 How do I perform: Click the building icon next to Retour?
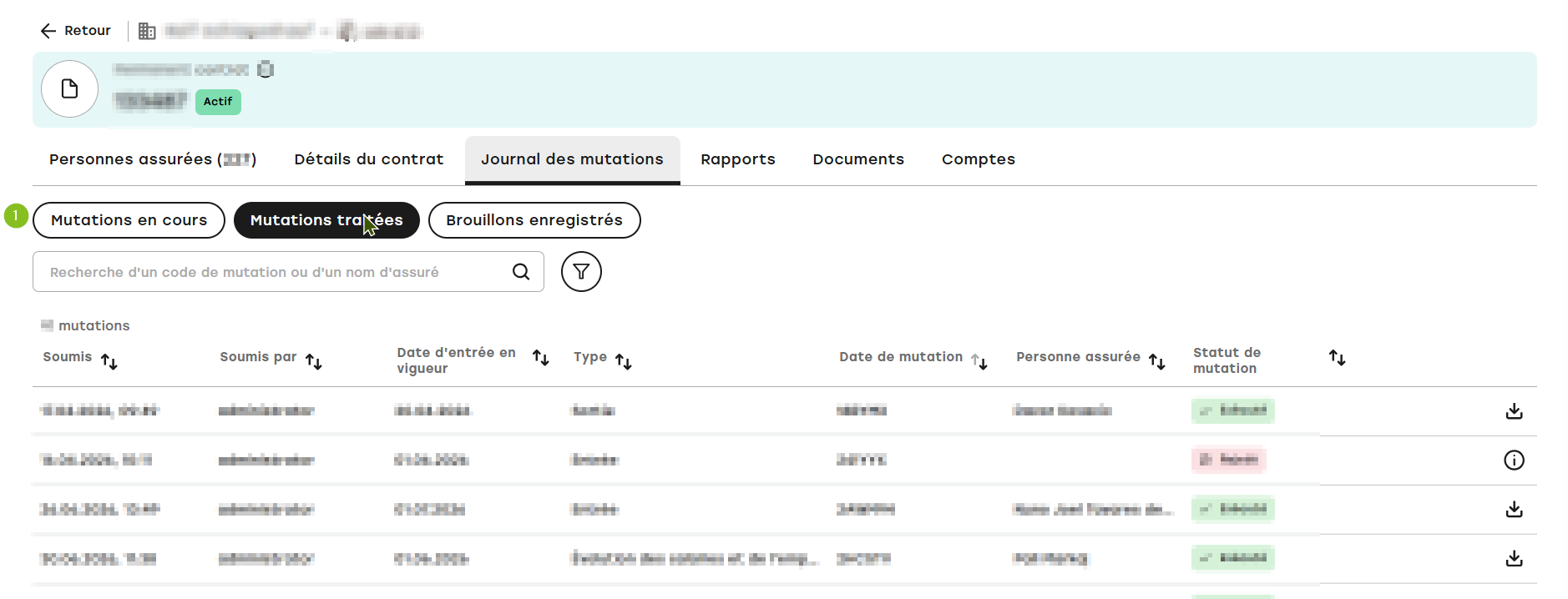(147, 31)
